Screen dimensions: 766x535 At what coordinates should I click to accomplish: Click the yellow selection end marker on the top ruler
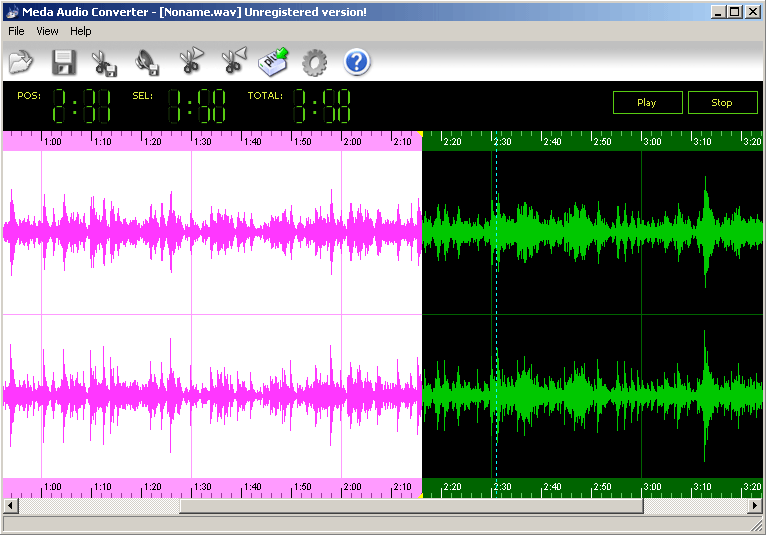click(420, 134)
